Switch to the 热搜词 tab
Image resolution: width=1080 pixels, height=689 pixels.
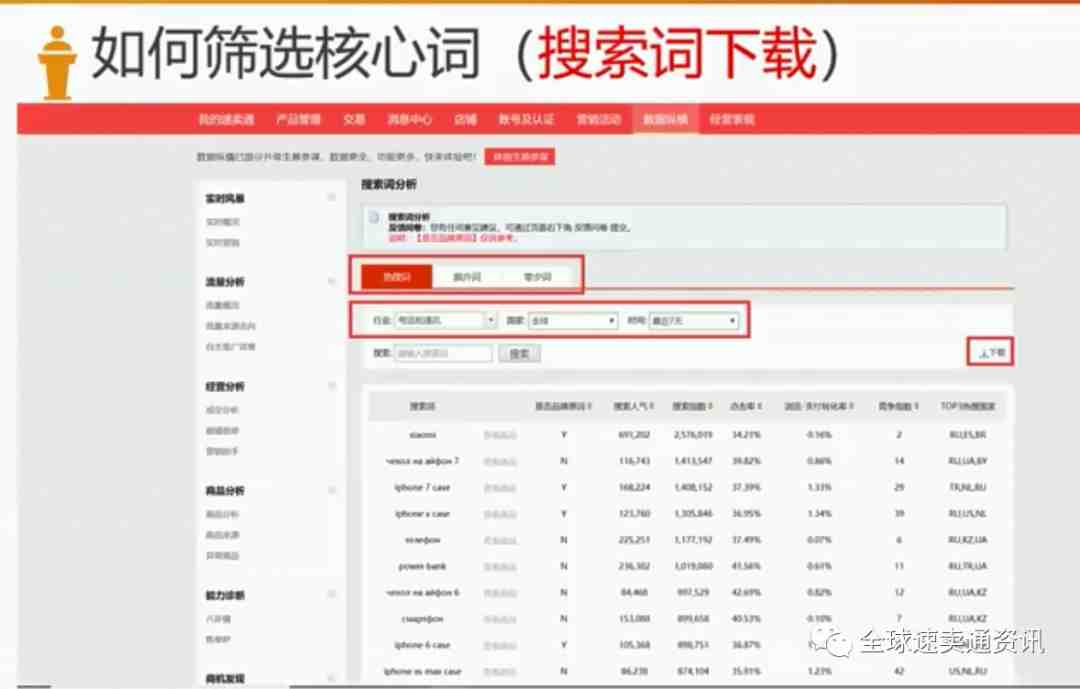click(x=397, y=277)
